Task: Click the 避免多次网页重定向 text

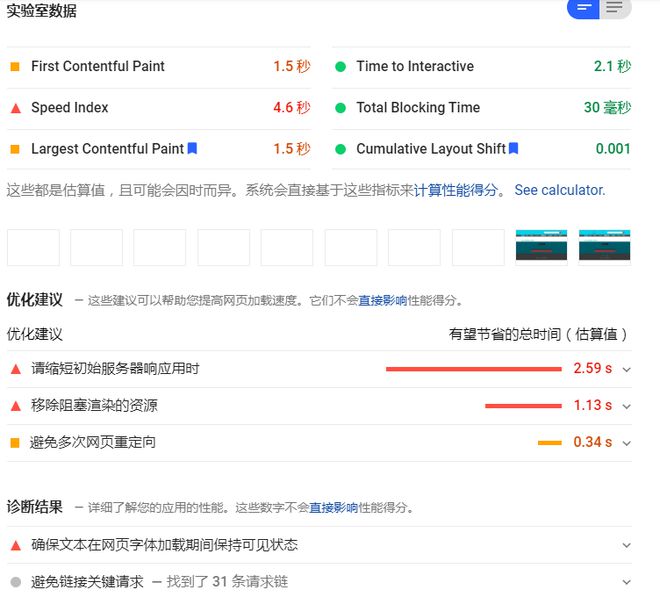Action: (x=93, y=442)
